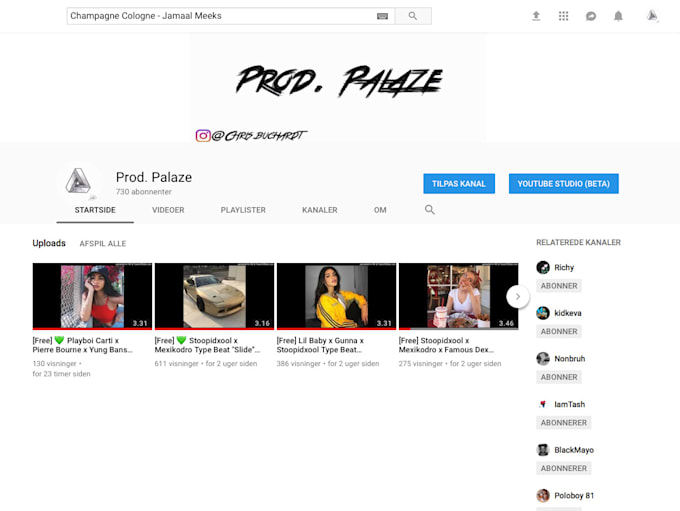Click the TILPAS KANAL button
The width and height of the screenshot is (680, 511).
459,184
